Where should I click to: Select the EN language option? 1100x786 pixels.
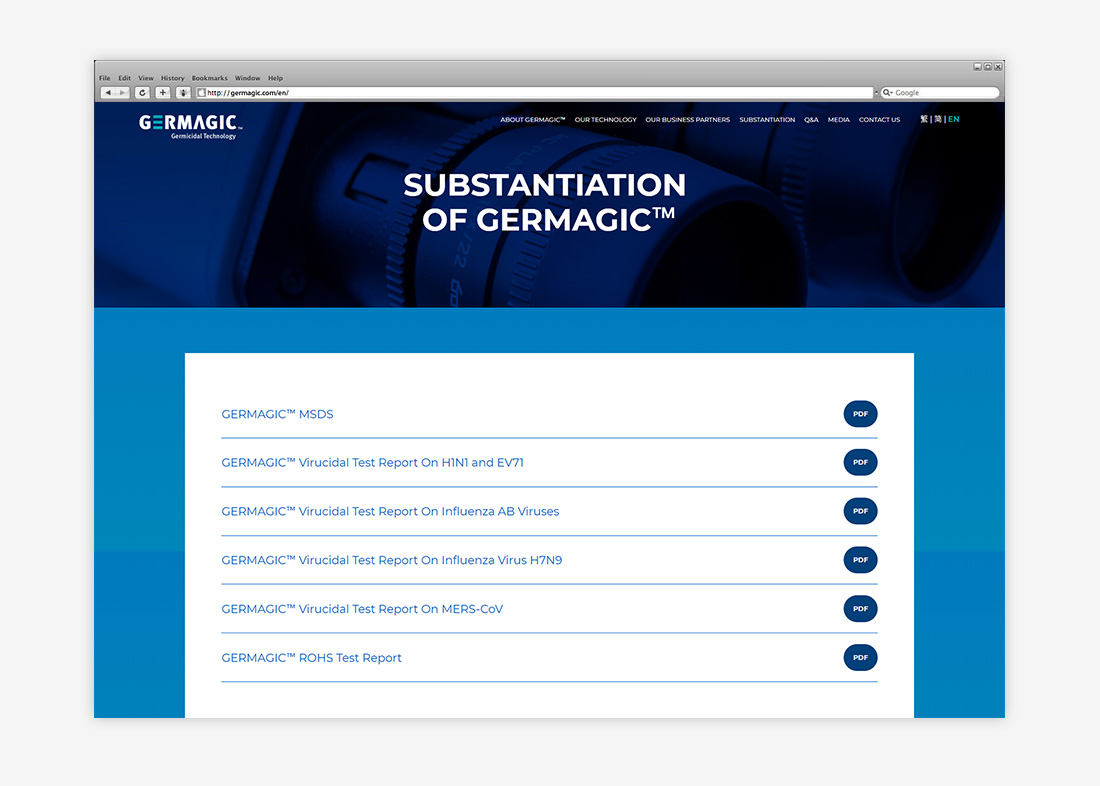coord(954,119)
